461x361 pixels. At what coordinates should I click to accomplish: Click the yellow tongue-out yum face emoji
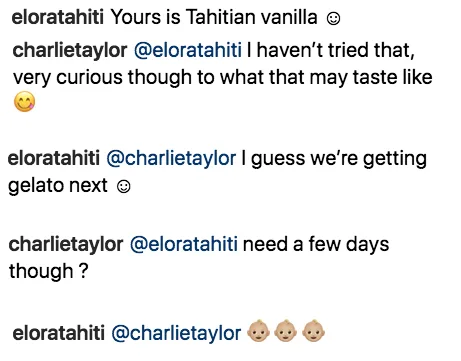pos(24,101)
